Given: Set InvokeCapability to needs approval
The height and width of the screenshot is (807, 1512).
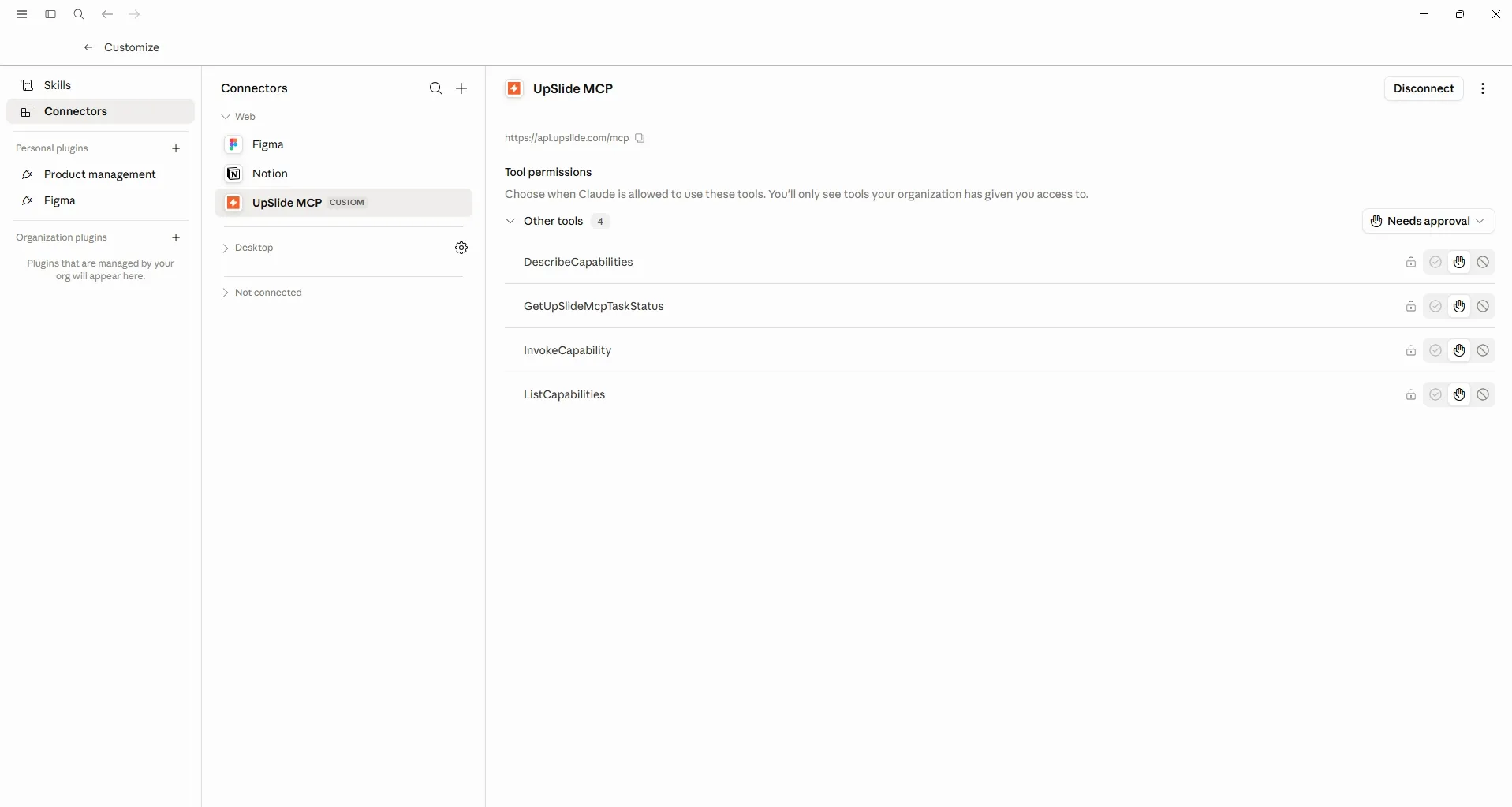Looking at the screenshot, I should coord(1459,350).
